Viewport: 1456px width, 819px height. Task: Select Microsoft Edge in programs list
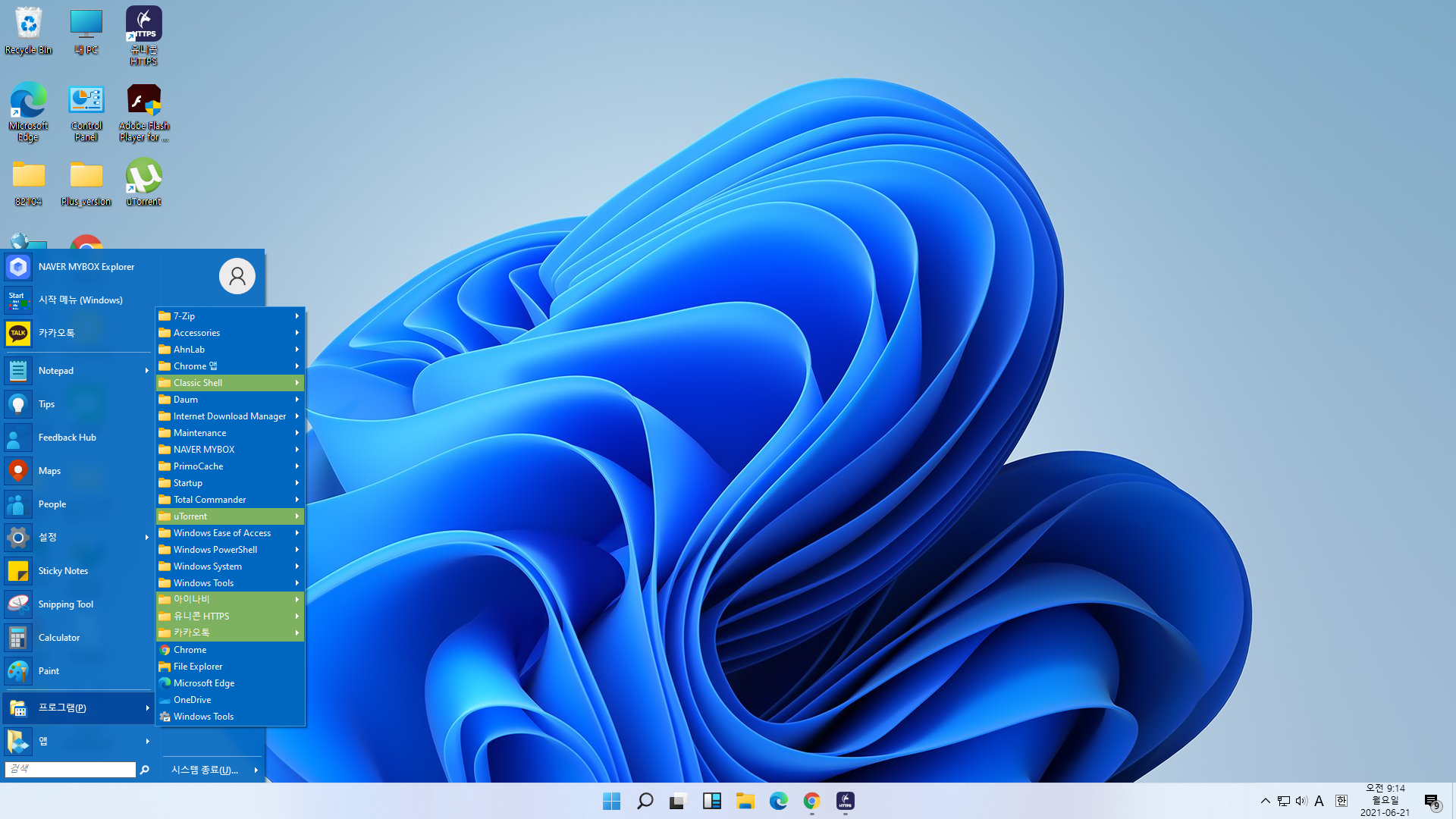230,683
